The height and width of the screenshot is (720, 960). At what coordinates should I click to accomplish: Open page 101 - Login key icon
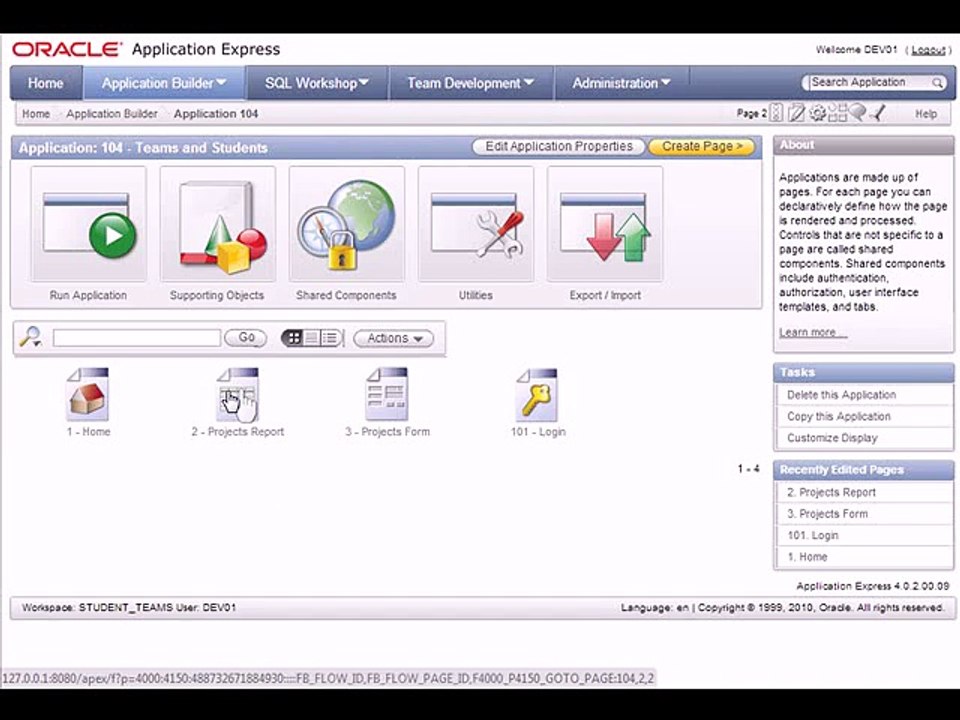(x=538, y=394)
